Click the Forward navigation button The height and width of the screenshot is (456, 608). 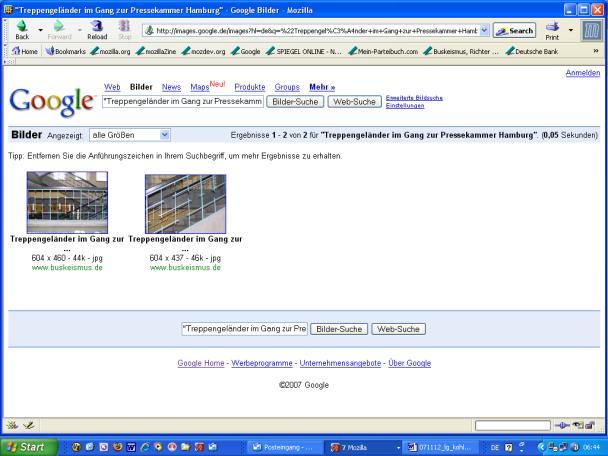[59, 30]
